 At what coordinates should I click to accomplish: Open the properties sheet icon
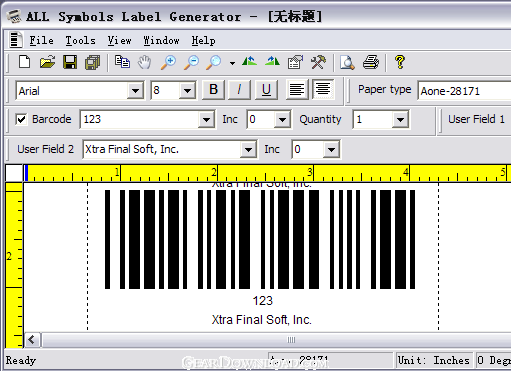(295, 62)
